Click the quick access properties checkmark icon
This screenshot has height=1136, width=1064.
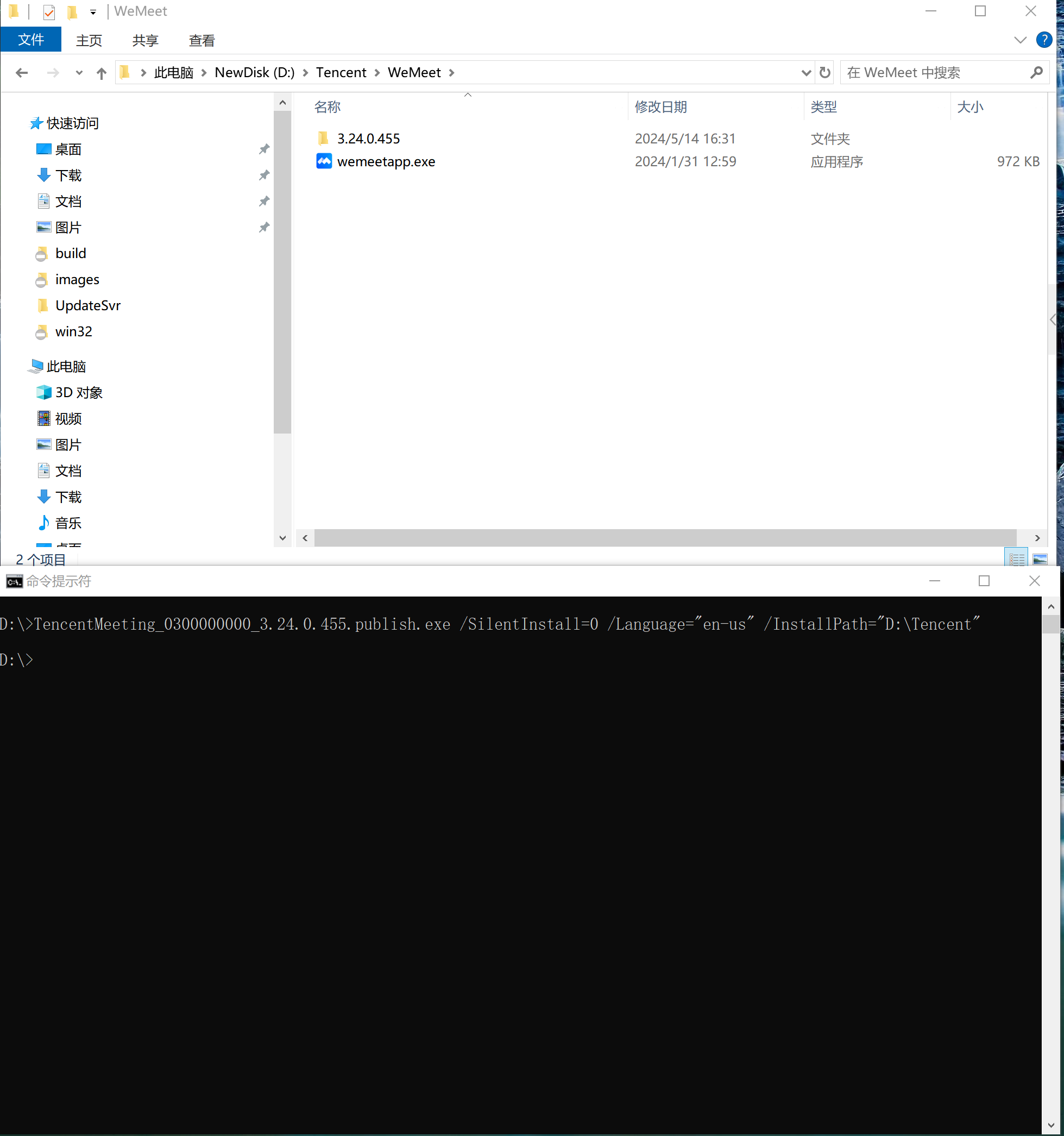49,11
